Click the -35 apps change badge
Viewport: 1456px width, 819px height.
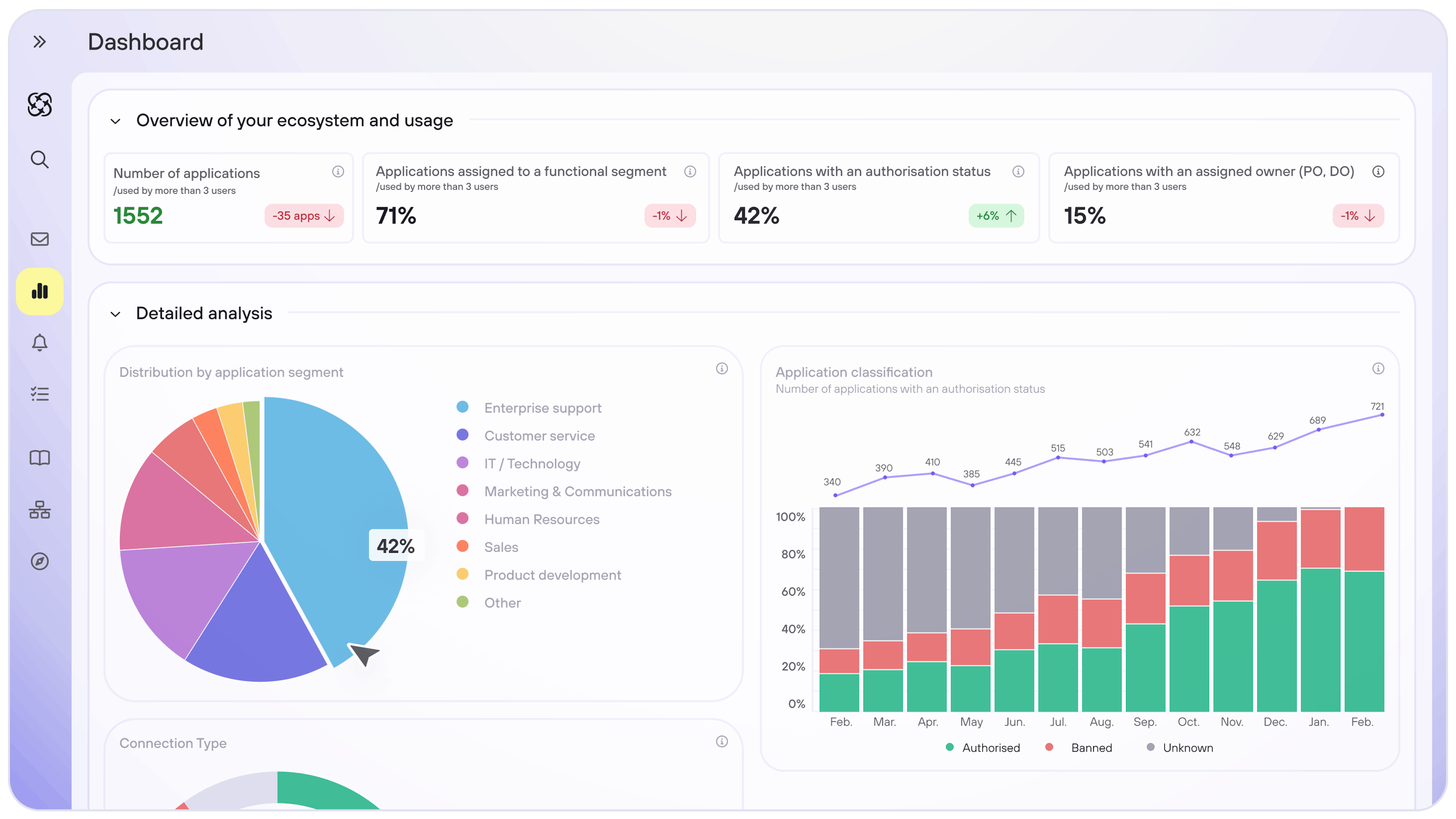304,216
